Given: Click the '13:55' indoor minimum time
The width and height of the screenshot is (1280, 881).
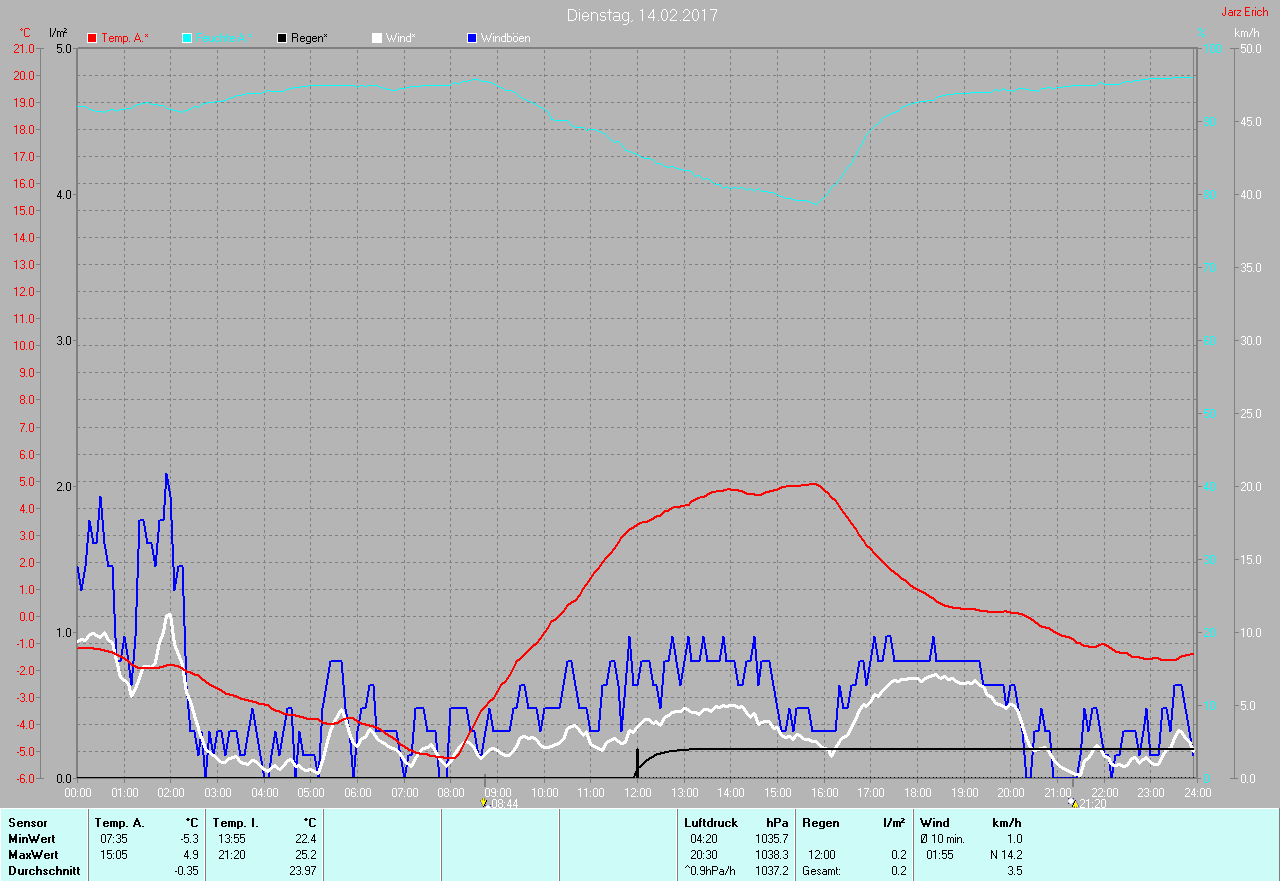Looking at the screenshot, I should 232,839.
